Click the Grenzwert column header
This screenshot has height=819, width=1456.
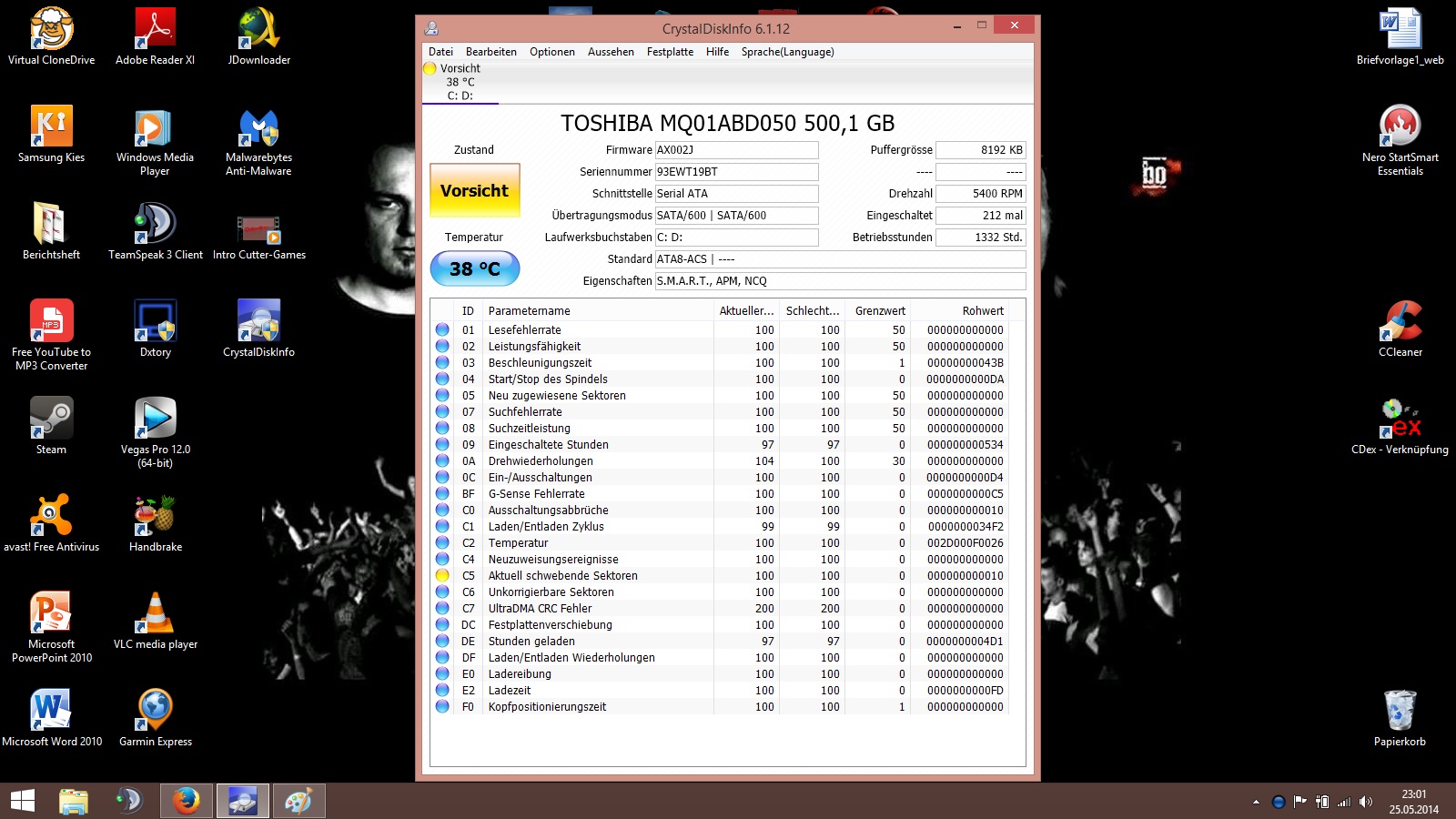(x=878, y=311)
